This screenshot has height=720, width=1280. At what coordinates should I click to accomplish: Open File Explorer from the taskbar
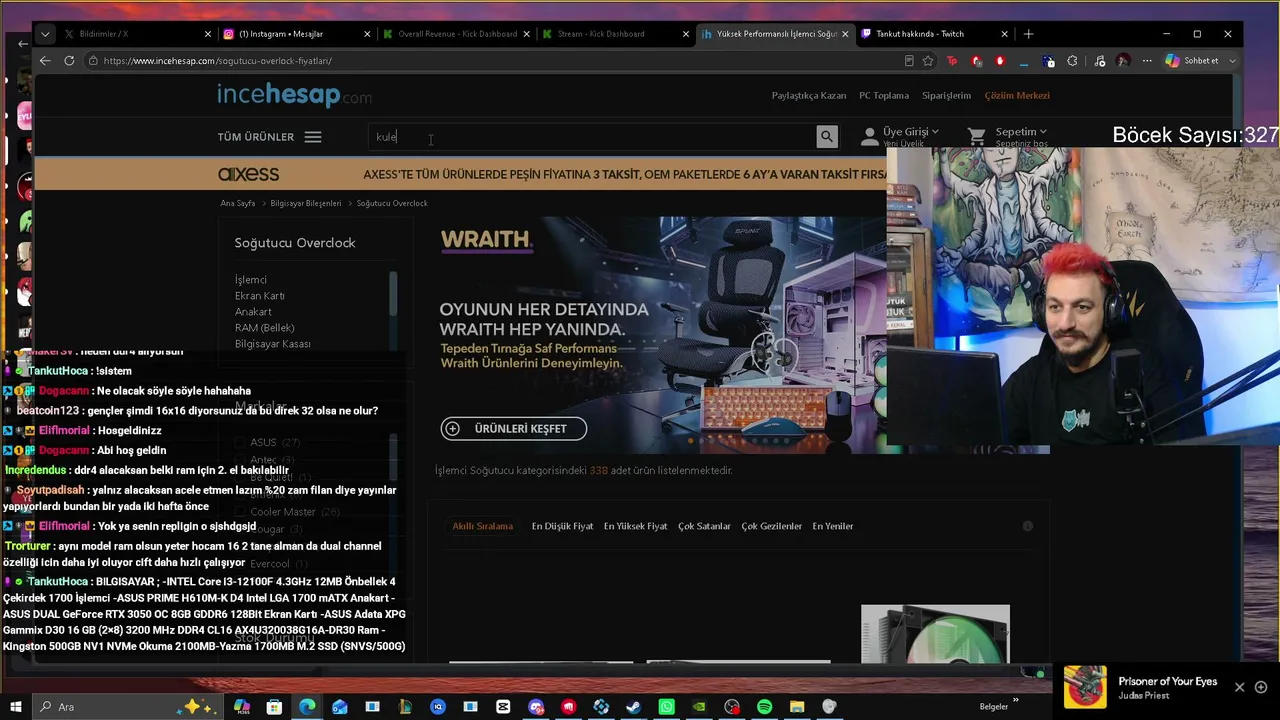click(x=797, y=707)
